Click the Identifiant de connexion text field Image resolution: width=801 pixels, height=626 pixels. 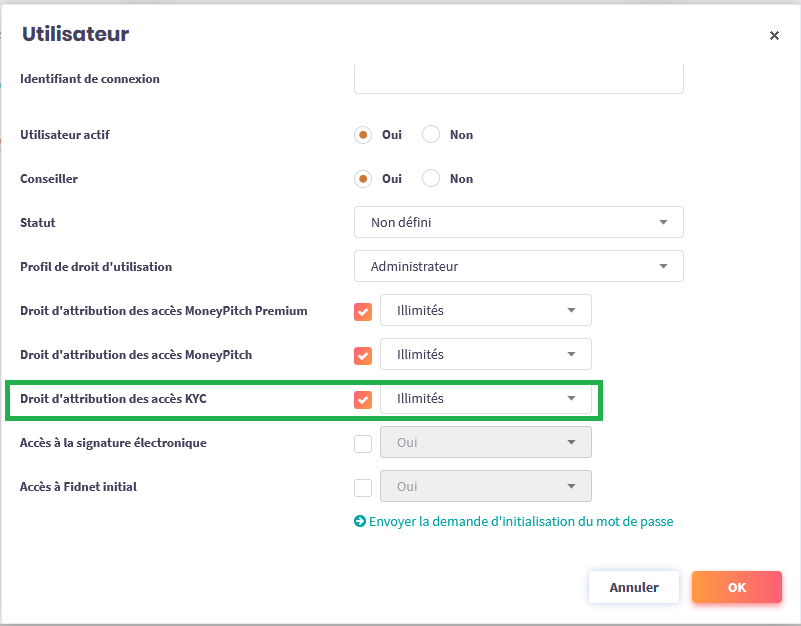coord(518,79)
